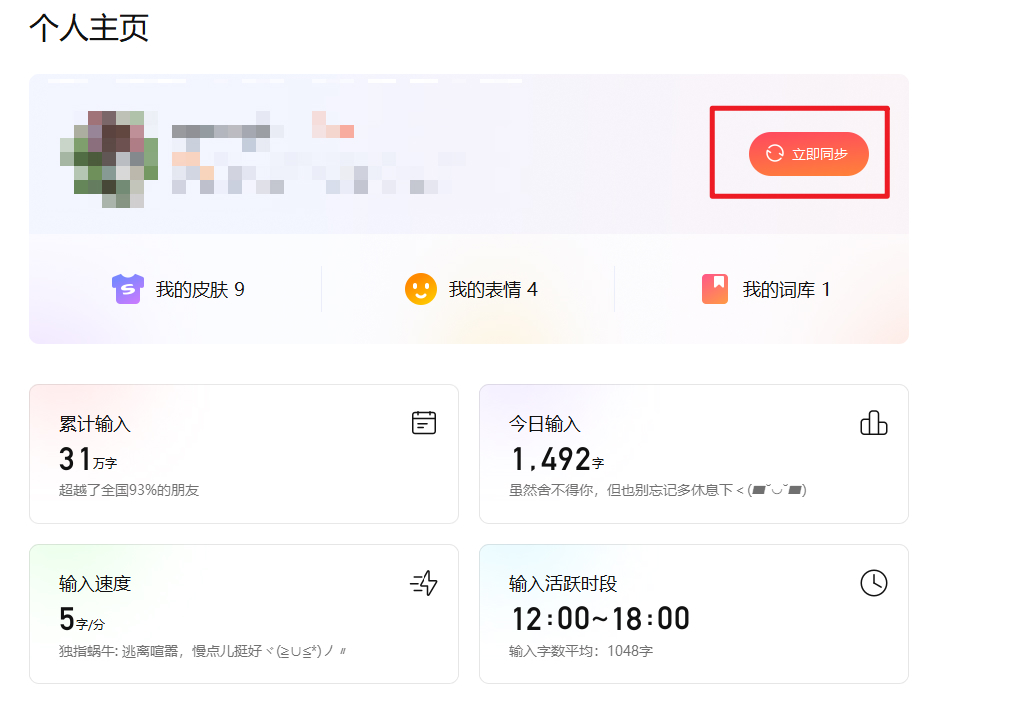
Task: Open the purple shirt skin icon
Action: point(128,289)
